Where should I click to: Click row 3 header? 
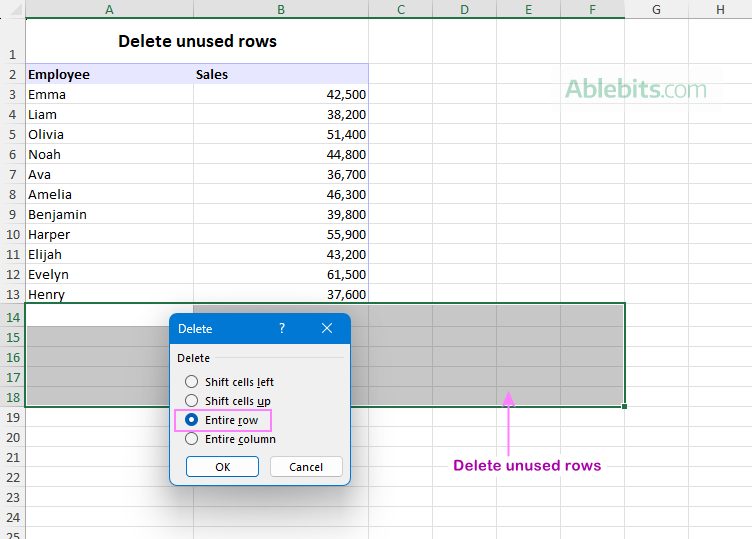(x=12, y=94)
